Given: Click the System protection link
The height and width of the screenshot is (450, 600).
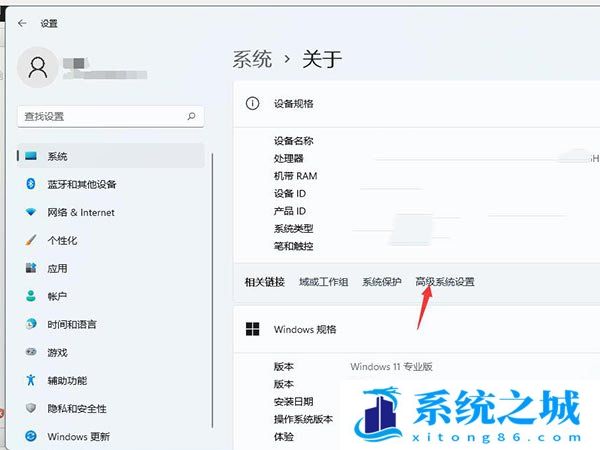Looking at the screenshot, I should pyautogui.click(x=381, y=282).
